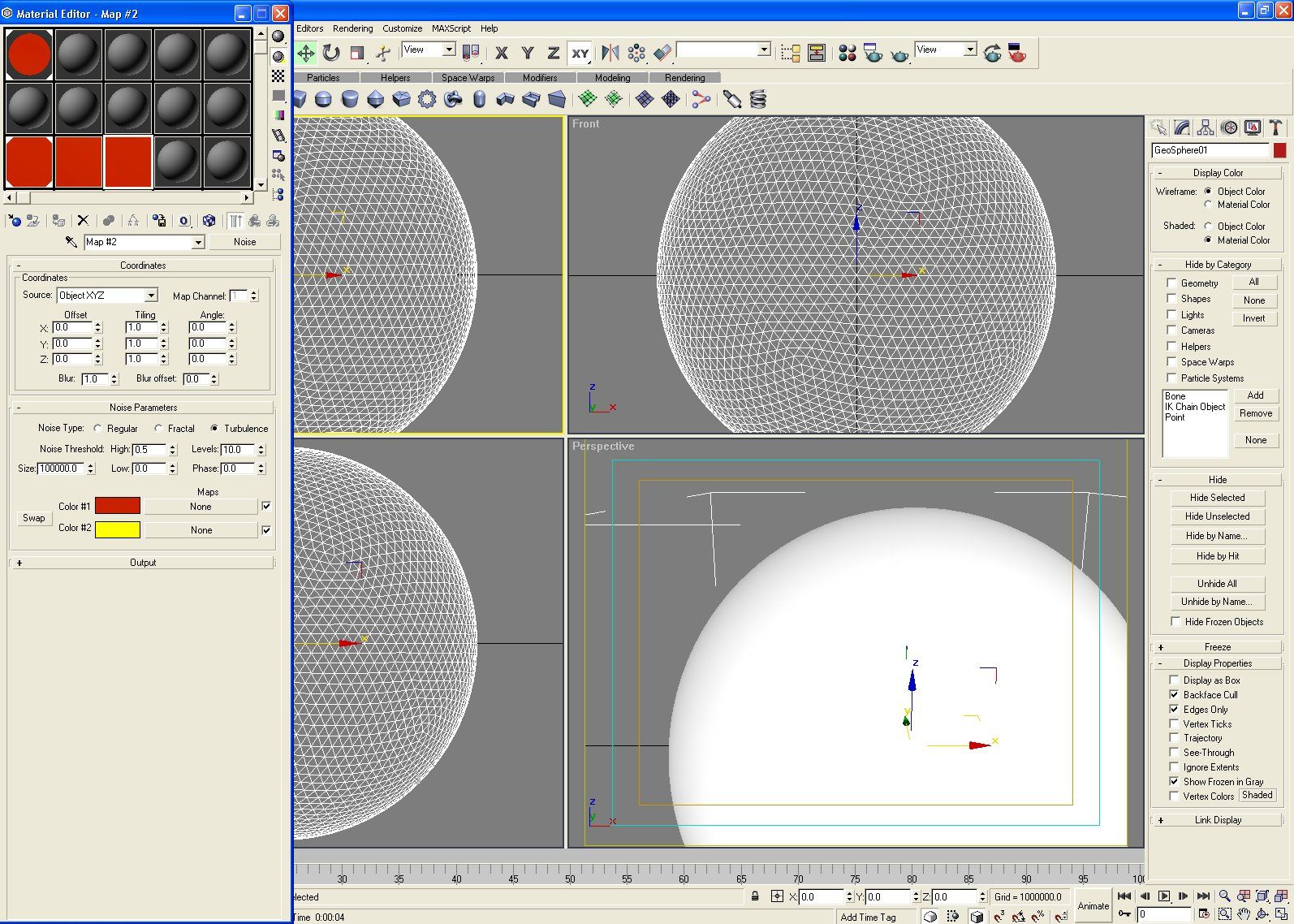Pick material from object eyedropper
The width and height of the screenshot is (1294, 924).
[x=71, y=242]
